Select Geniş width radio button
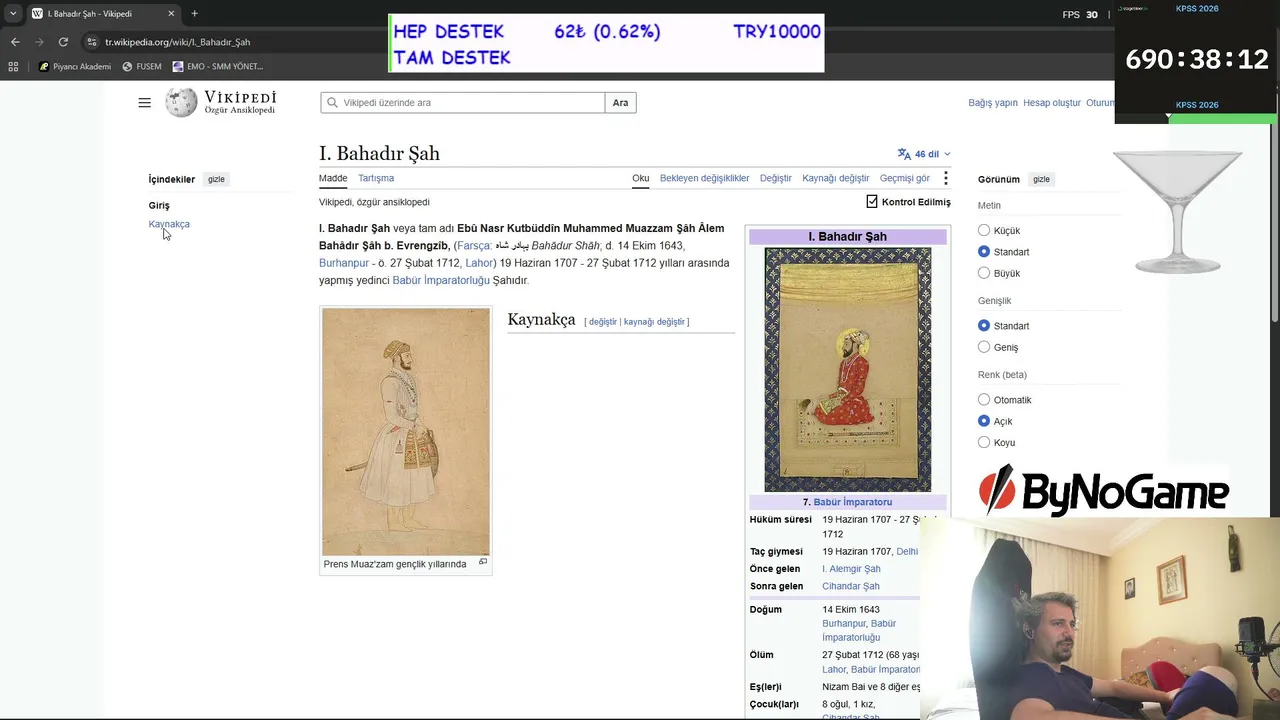The width and height of the screenshot is (1280, 720). pos(984,347)
